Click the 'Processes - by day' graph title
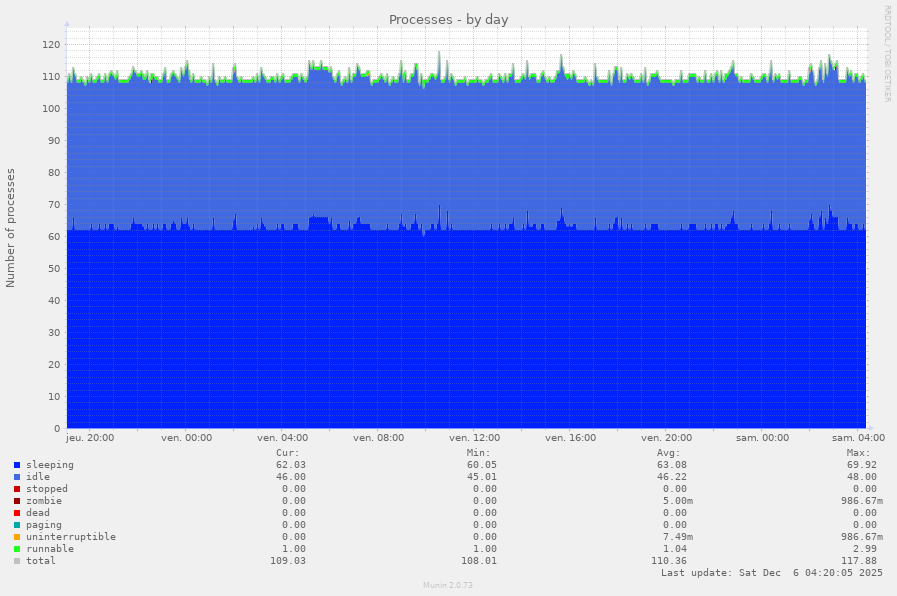 pyautogui.click(x=448, y=20)
